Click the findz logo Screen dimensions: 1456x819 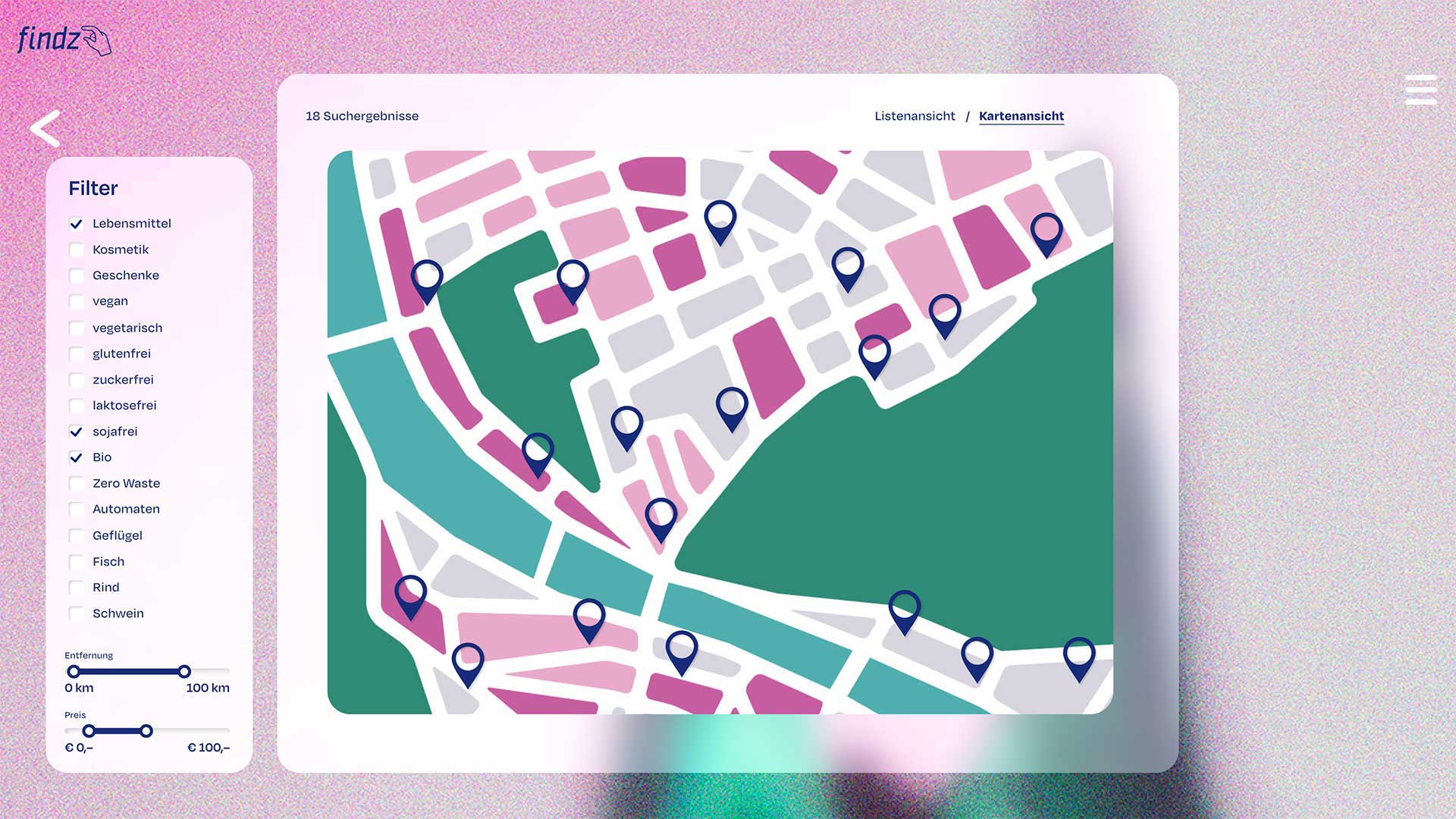tap(64, 39)
